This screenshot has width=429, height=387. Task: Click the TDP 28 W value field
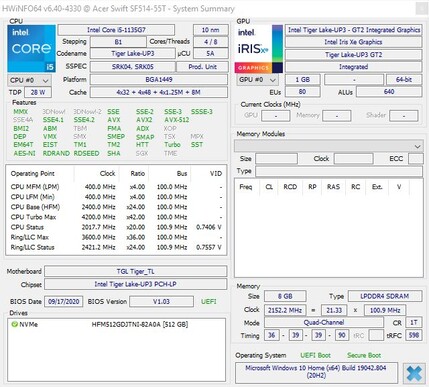(38, 92)
